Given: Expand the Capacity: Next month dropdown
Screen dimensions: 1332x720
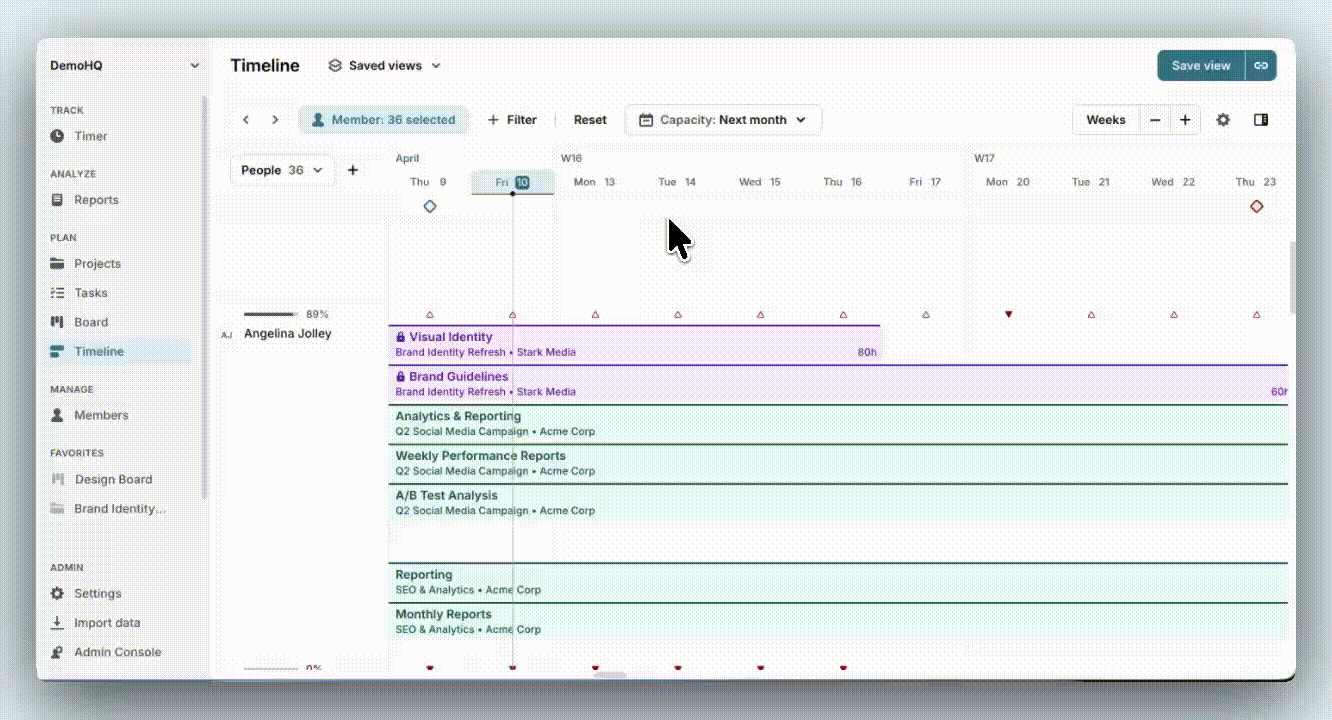Looking at the screenshot, I should point(723,120).
